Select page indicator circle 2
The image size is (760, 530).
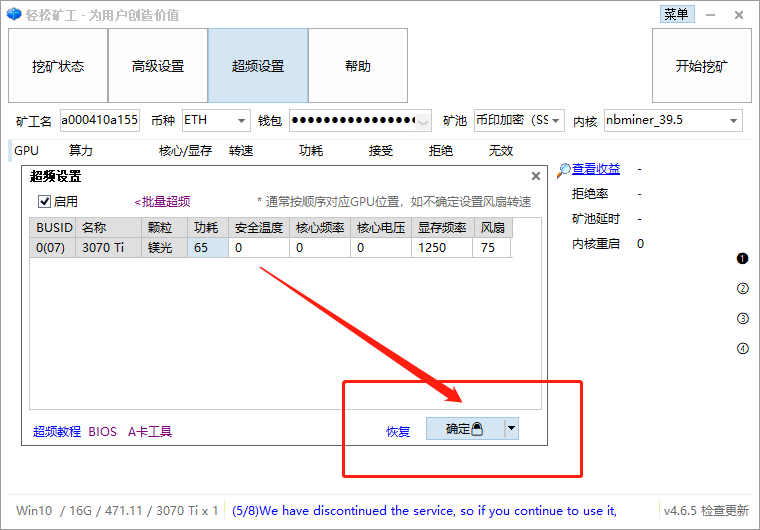tap(742, 289)
